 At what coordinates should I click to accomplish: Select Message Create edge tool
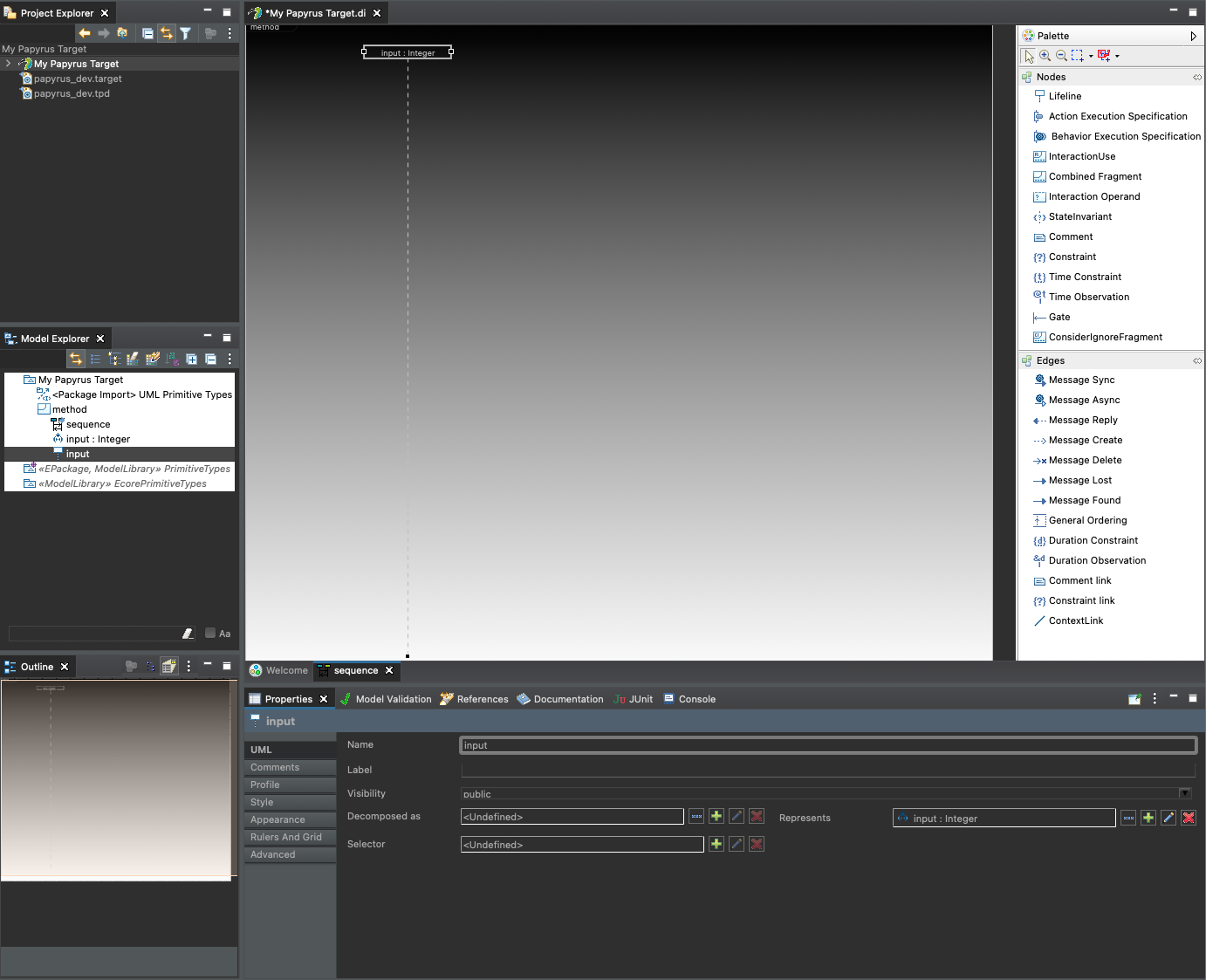click(1078, 440)
